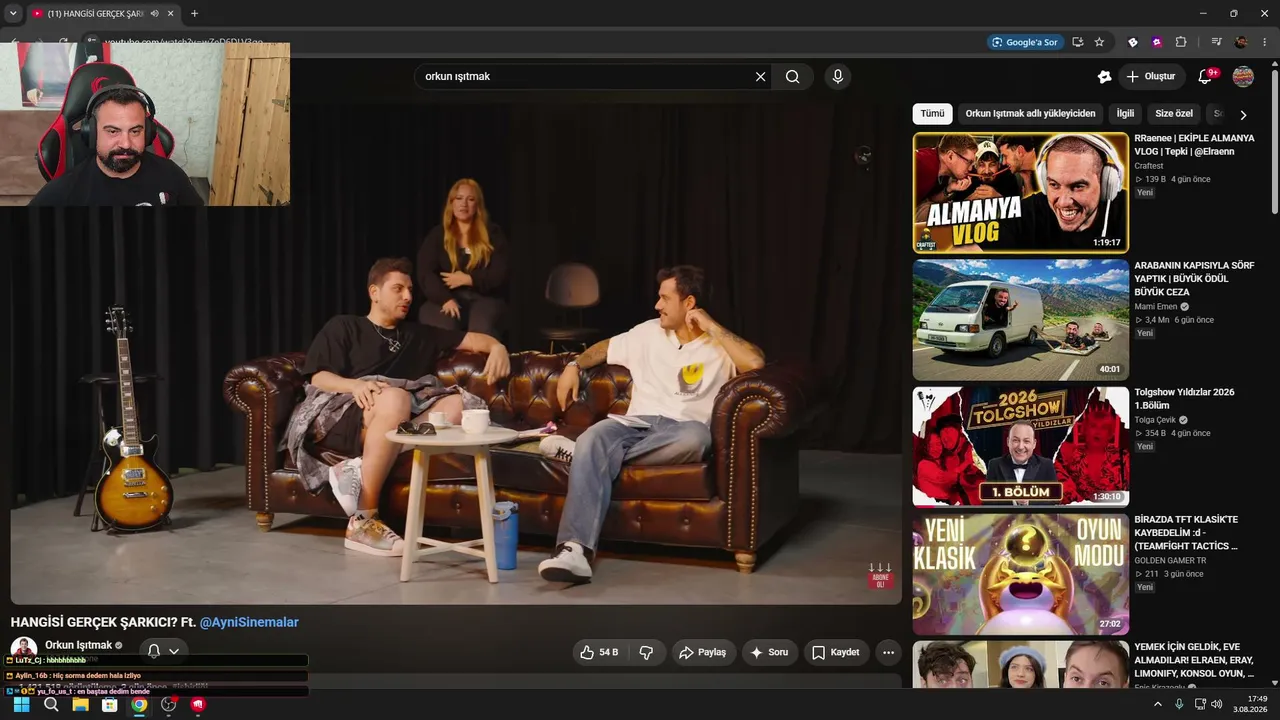Open the Tolgshow Yıldızlar 2026 thumbnail
The height and width of the screenshot is (720, 1280).
[x=1021, y=447]
